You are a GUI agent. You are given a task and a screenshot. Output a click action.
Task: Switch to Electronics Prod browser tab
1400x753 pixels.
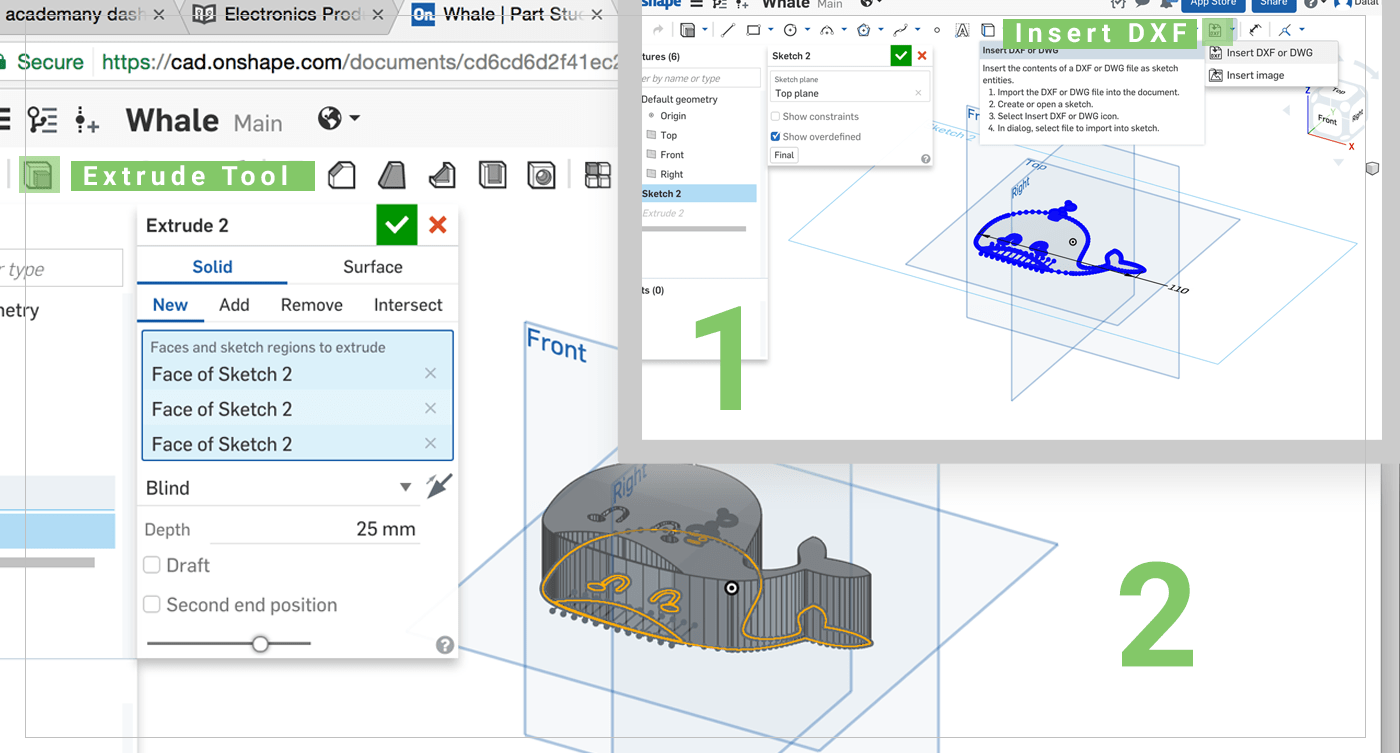click(289, 14)
